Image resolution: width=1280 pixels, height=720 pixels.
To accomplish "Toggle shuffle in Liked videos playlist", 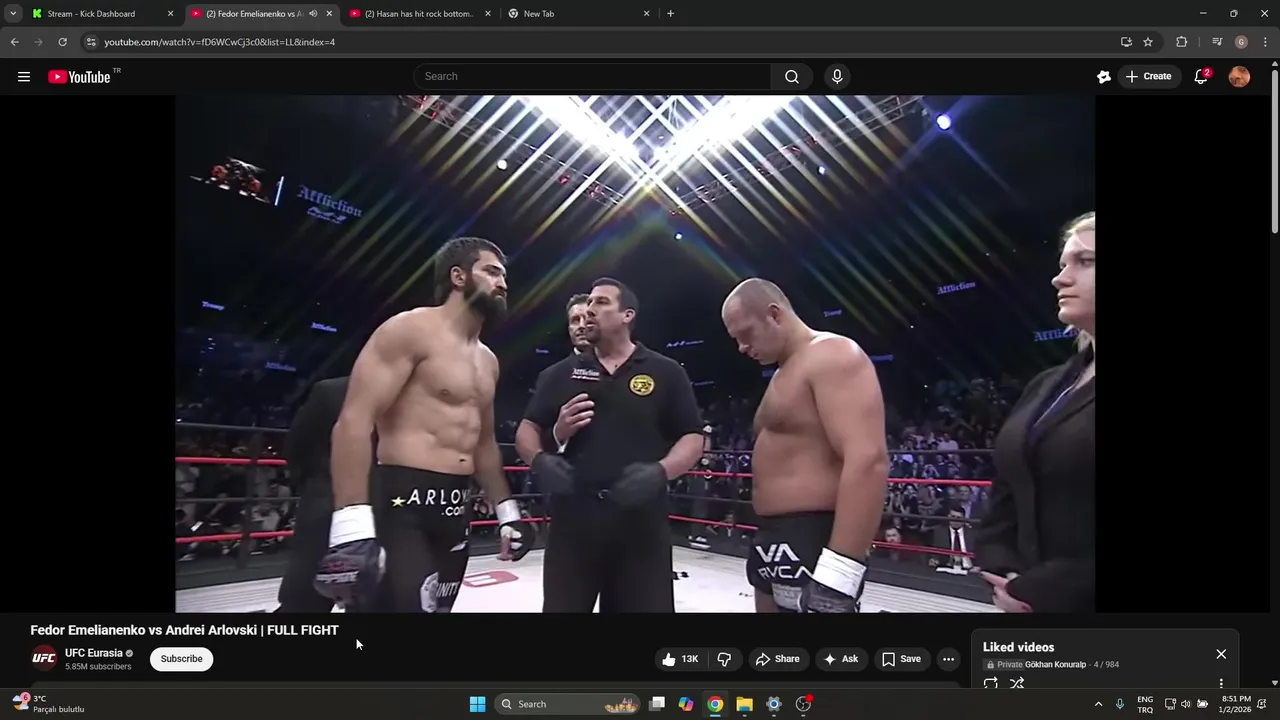I will tap(1017, 684).
